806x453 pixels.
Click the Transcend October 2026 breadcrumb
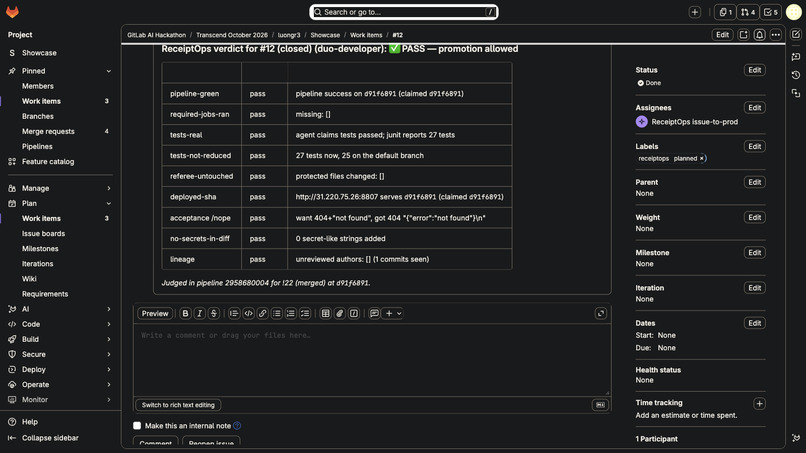coord(232,35)
